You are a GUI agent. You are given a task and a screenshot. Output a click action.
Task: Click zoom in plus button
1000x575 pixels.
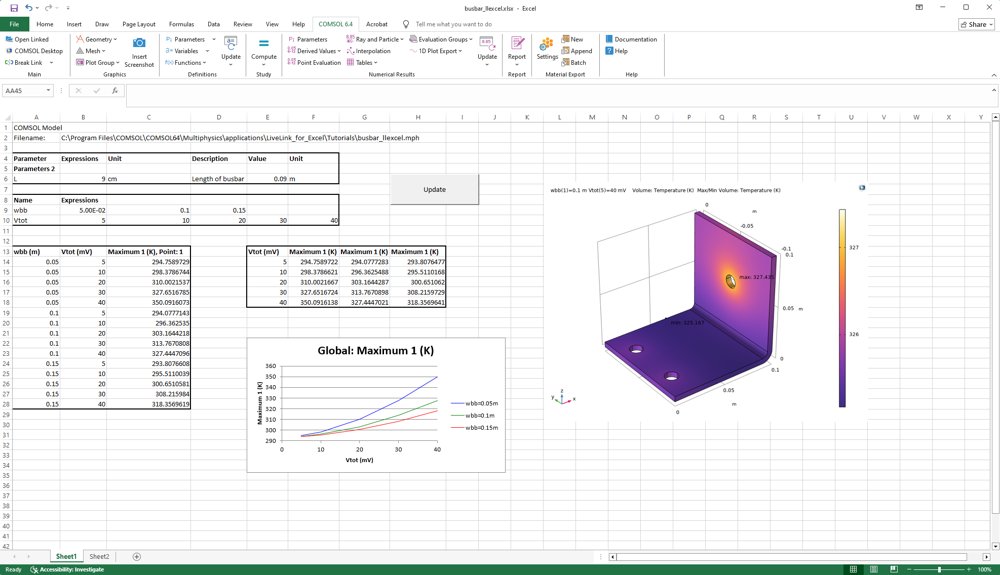pos(969,569)
